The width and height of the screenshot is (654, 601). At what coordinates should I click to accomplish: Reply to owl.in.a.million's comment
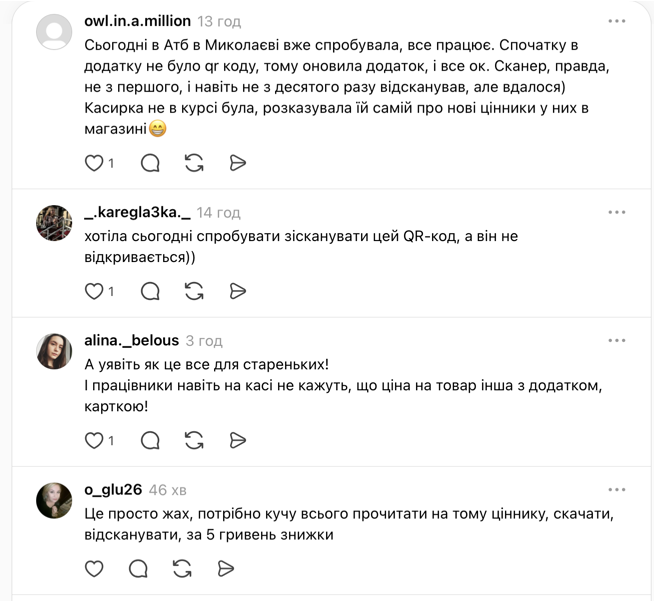[150, 163]
